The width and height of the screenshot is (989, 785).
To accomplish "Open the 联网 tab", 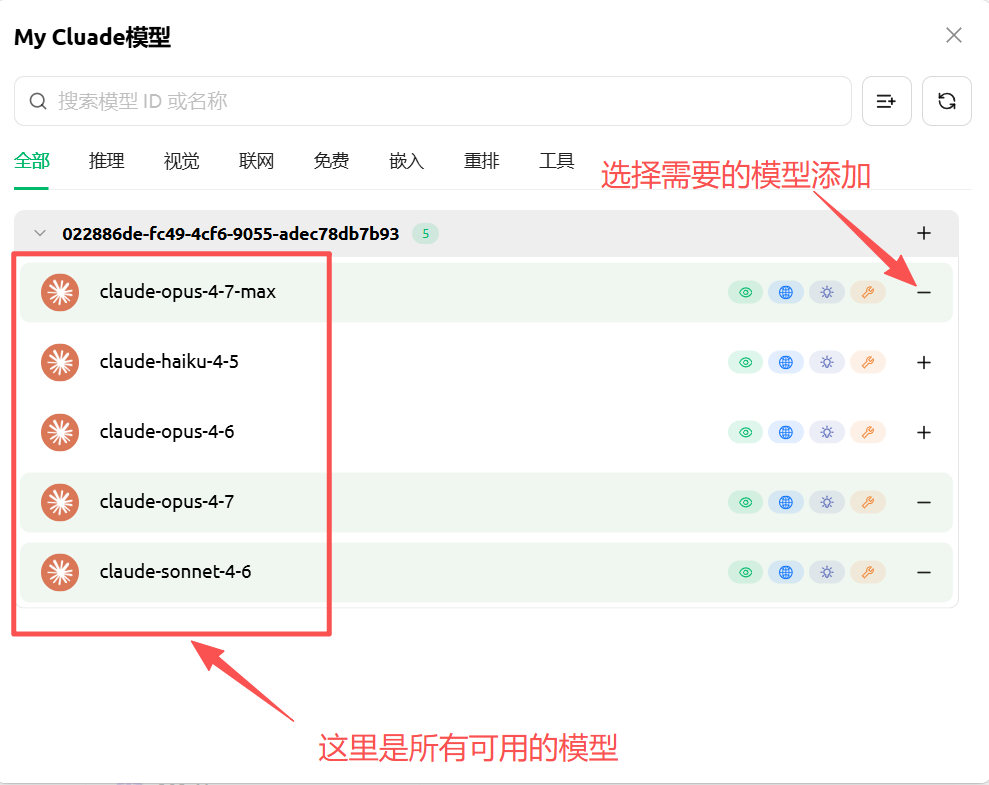I will (256, 161).
